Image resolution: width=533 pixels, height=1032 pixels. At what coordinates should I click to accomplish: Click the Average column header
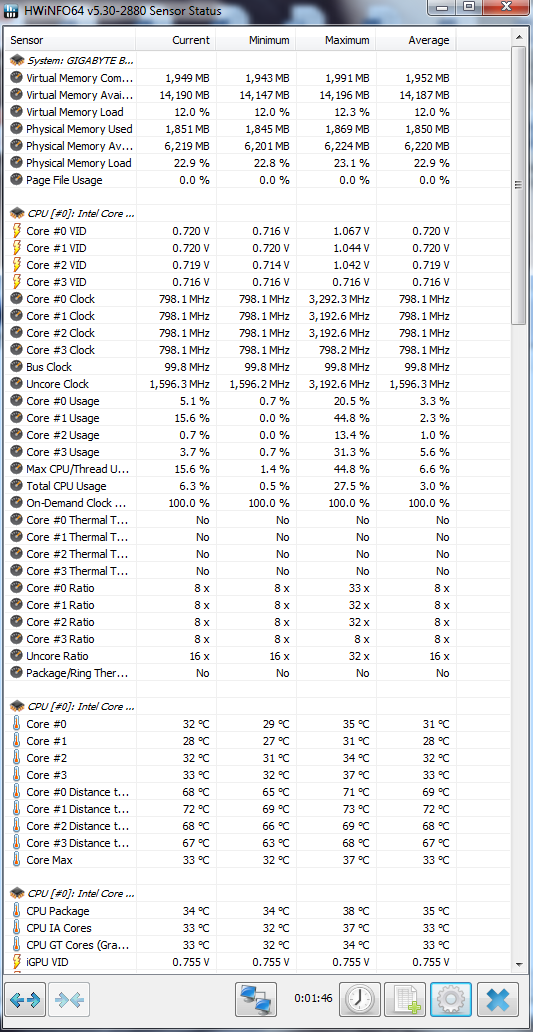pyautogui.click(x=415, y=40)
